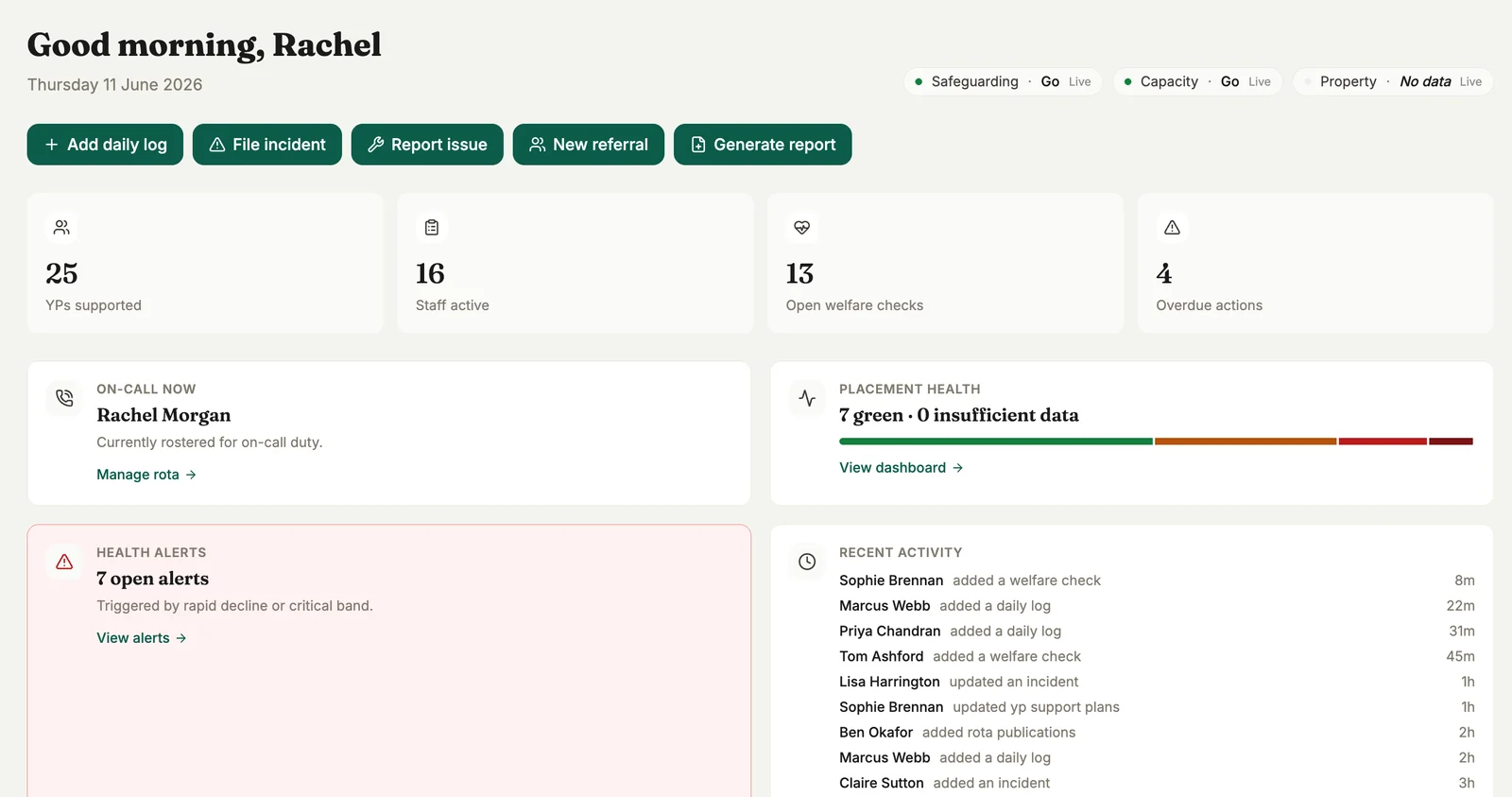1512x797 pixels.
Task: File a new incident
Action: pyautogui.click(x=267, y=145)
